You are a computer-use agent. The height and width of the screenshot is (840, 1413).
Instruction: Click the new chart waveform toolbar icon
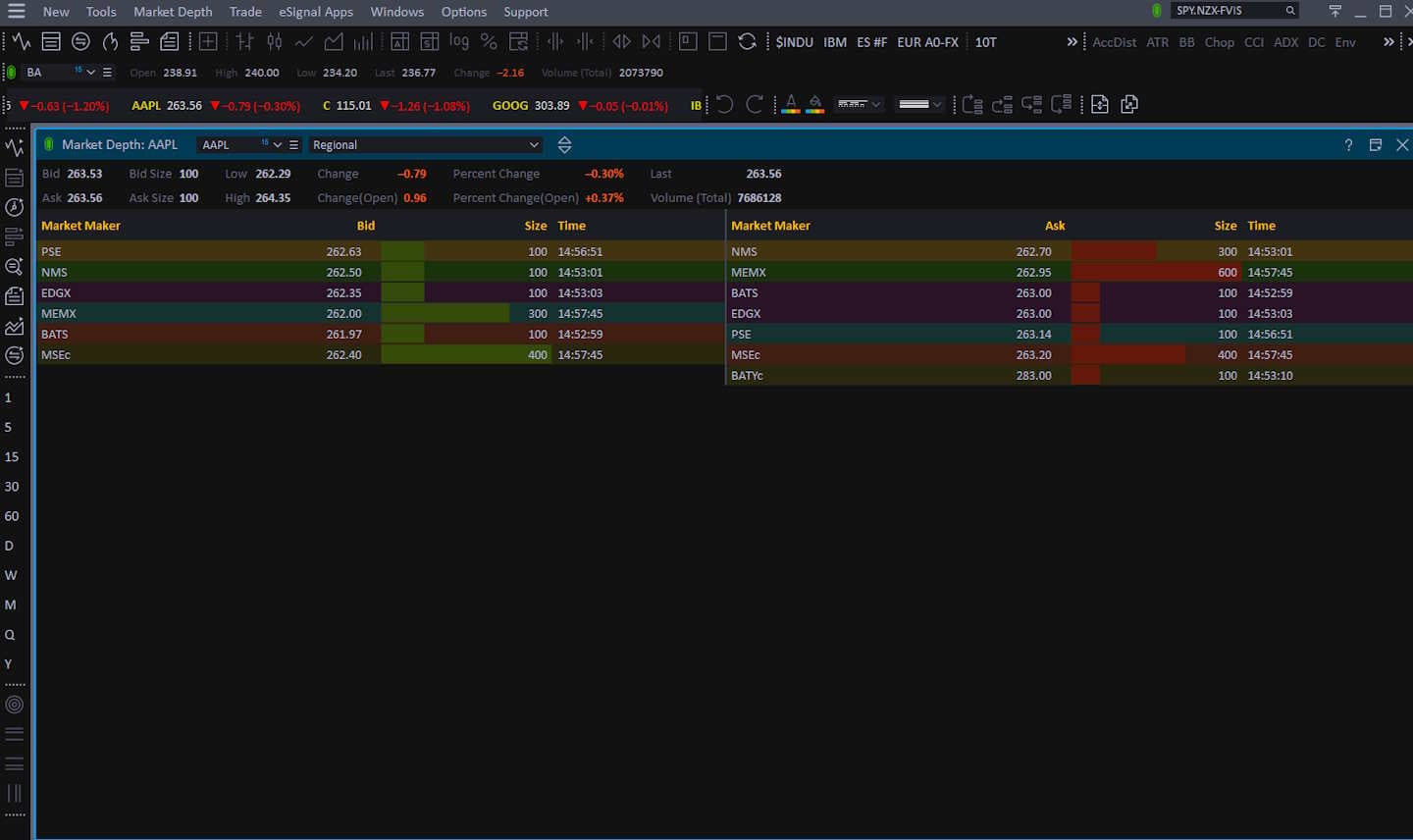click(x=22, y=42)
